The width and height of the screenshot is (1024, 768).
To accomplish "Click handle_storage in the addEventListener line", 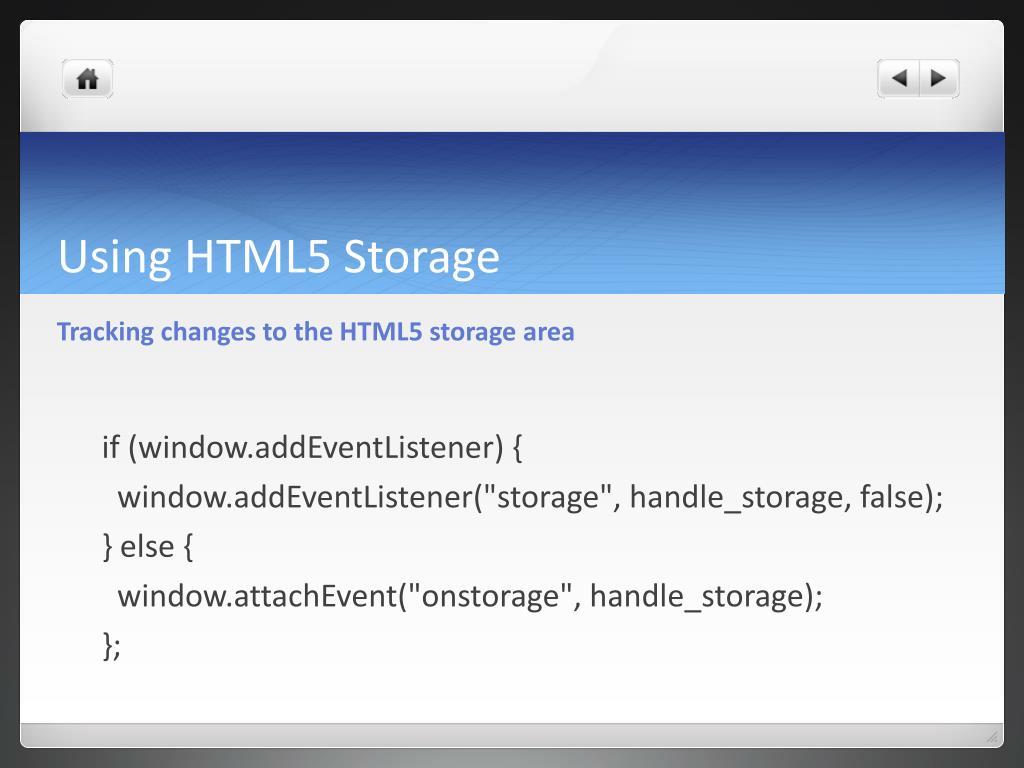I will tap(737, 497).
